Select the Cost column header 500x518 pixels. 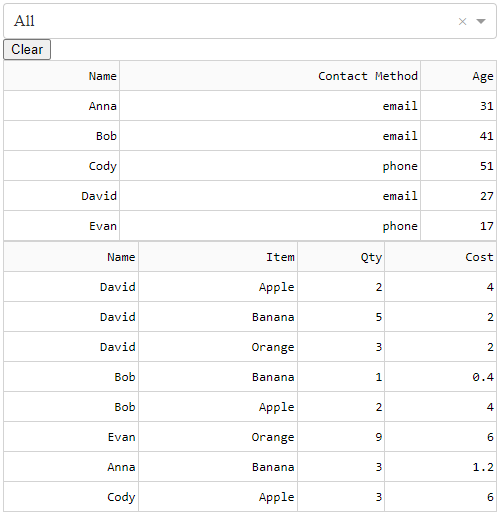tap(441, 257)
